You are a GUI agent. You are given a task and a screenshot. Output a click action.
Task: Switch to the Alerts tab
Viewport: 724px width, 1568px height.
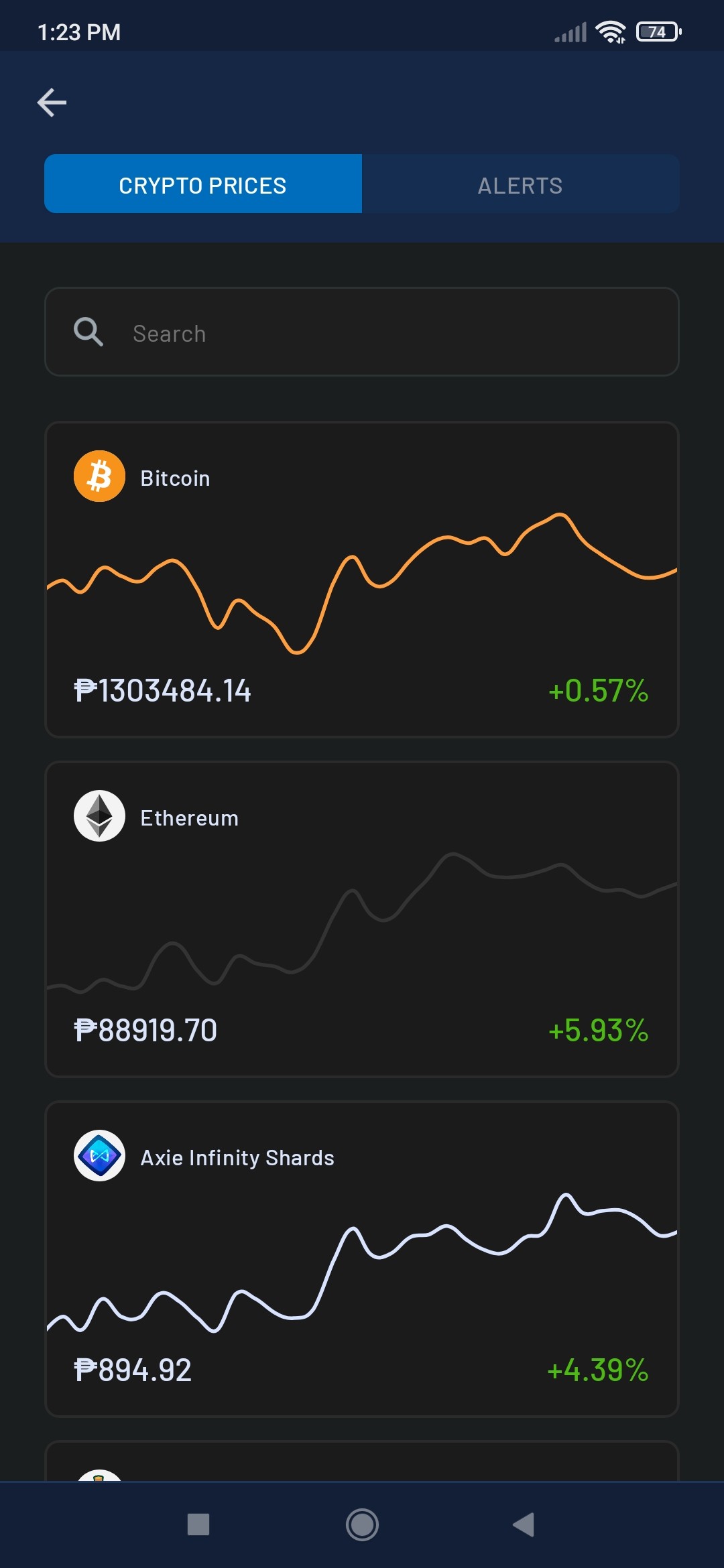[x=521, y=184]
